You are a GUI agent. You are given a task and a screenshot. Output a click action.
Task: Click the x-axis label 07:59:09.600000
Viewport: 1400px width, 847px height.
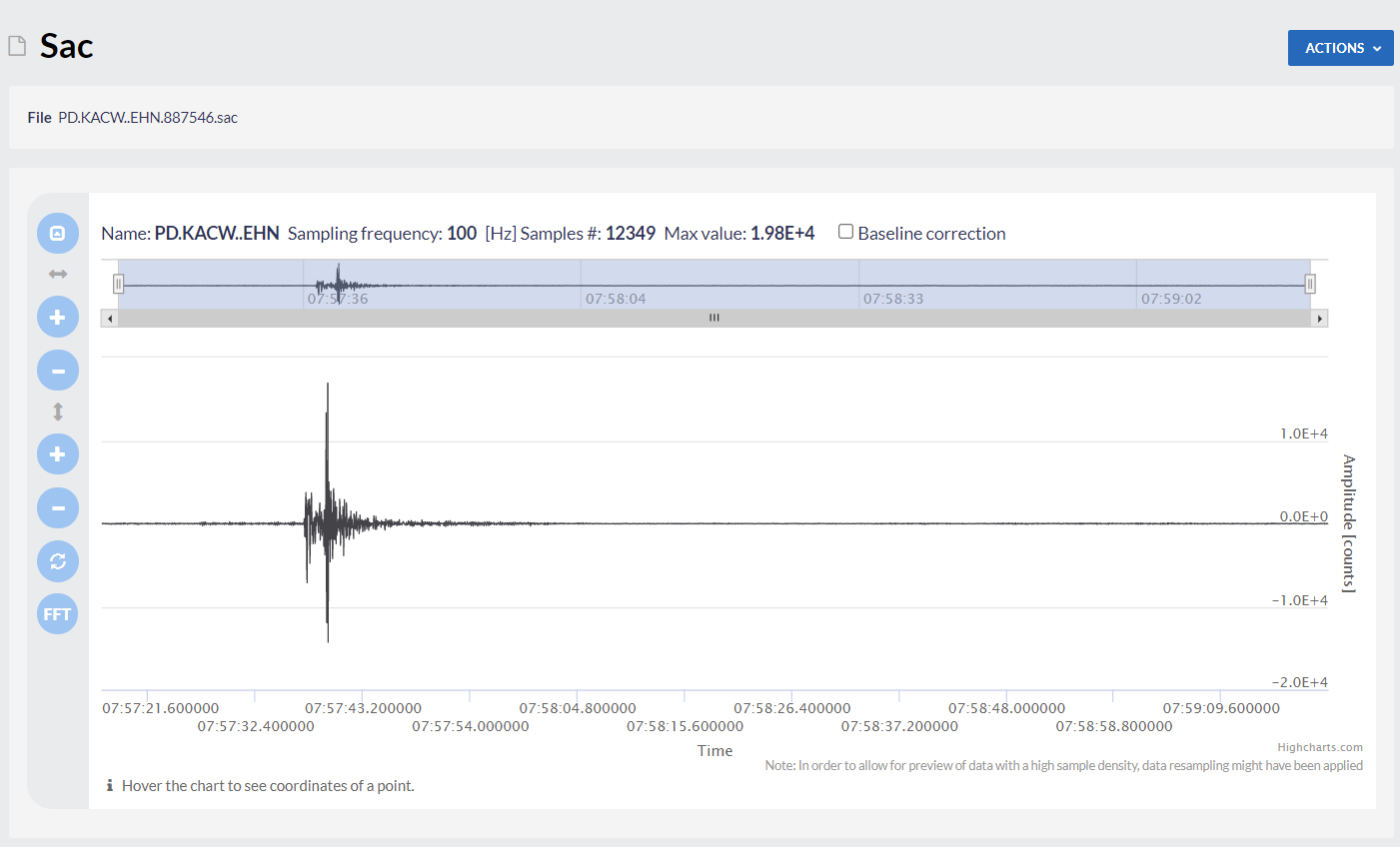[1221, 708]
